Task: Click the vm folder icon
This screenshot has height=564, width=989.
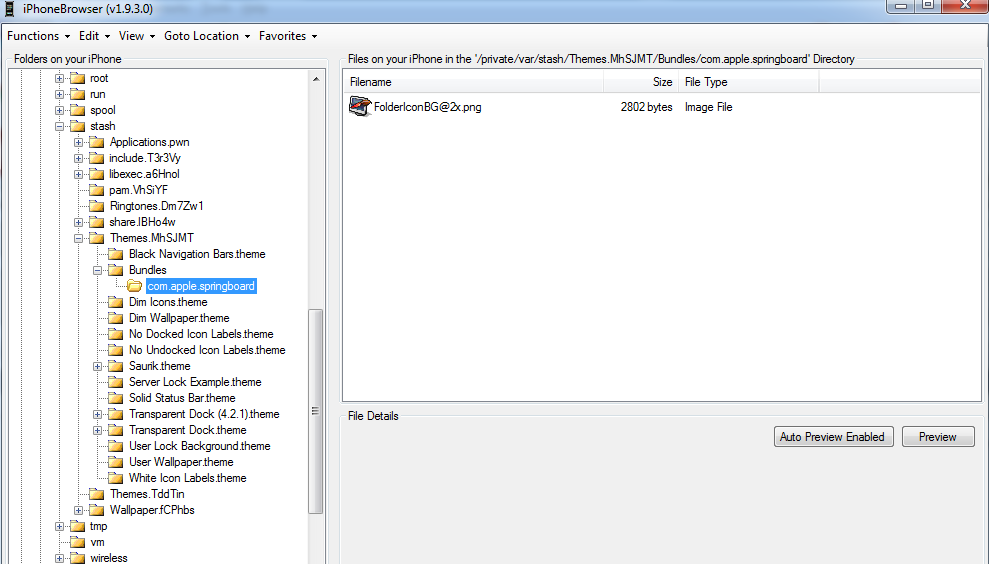Action: pos(78,543)
